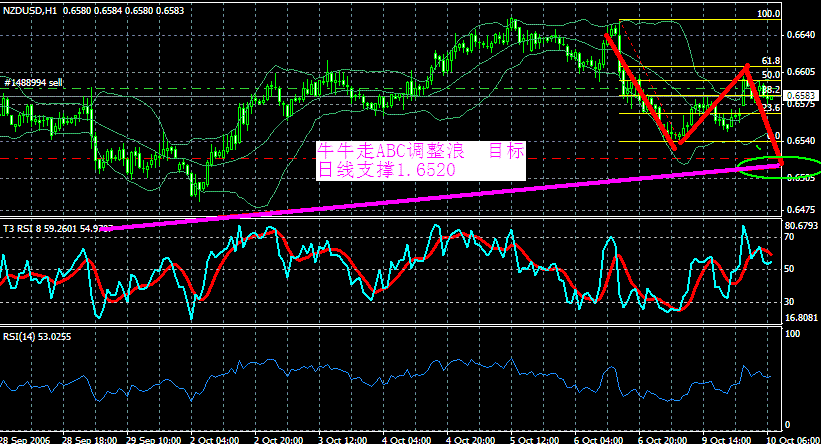
Task: Click the 4 Oct 20:00 time label
Action: [x=471, y=439]
